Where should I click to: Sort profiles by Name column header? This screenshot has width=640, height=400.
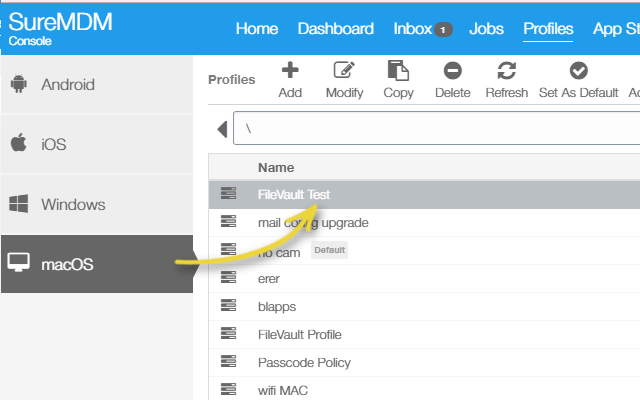[276, 168]
